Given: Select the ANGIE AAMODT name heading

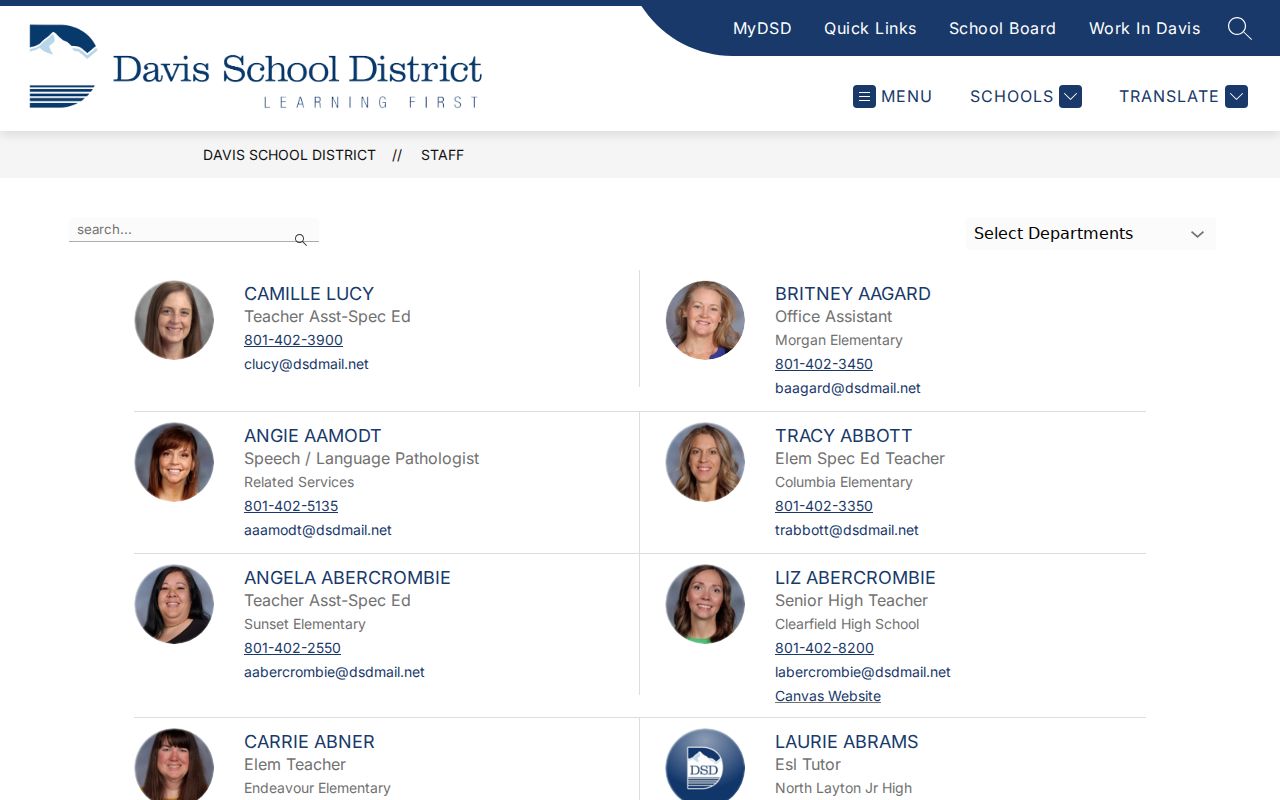Looking at the screenshot, I should pos(313,436).
